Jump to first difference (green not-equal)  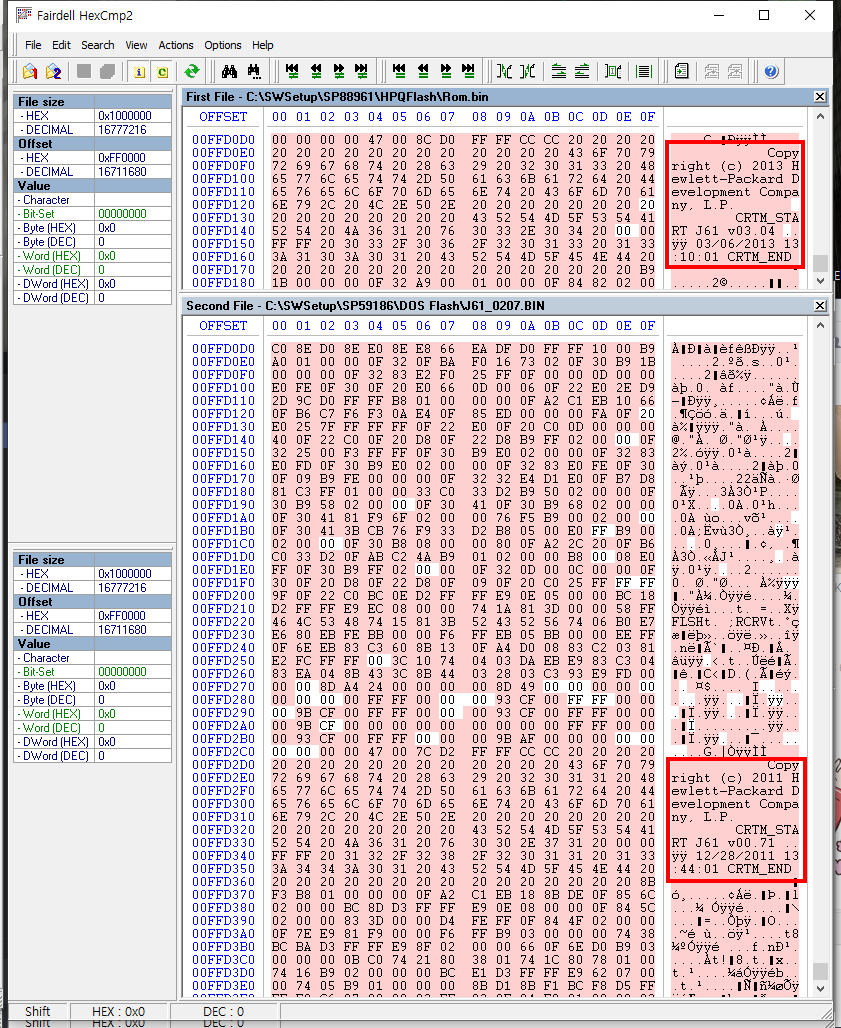pyautogui.click(x=292, y=71)
